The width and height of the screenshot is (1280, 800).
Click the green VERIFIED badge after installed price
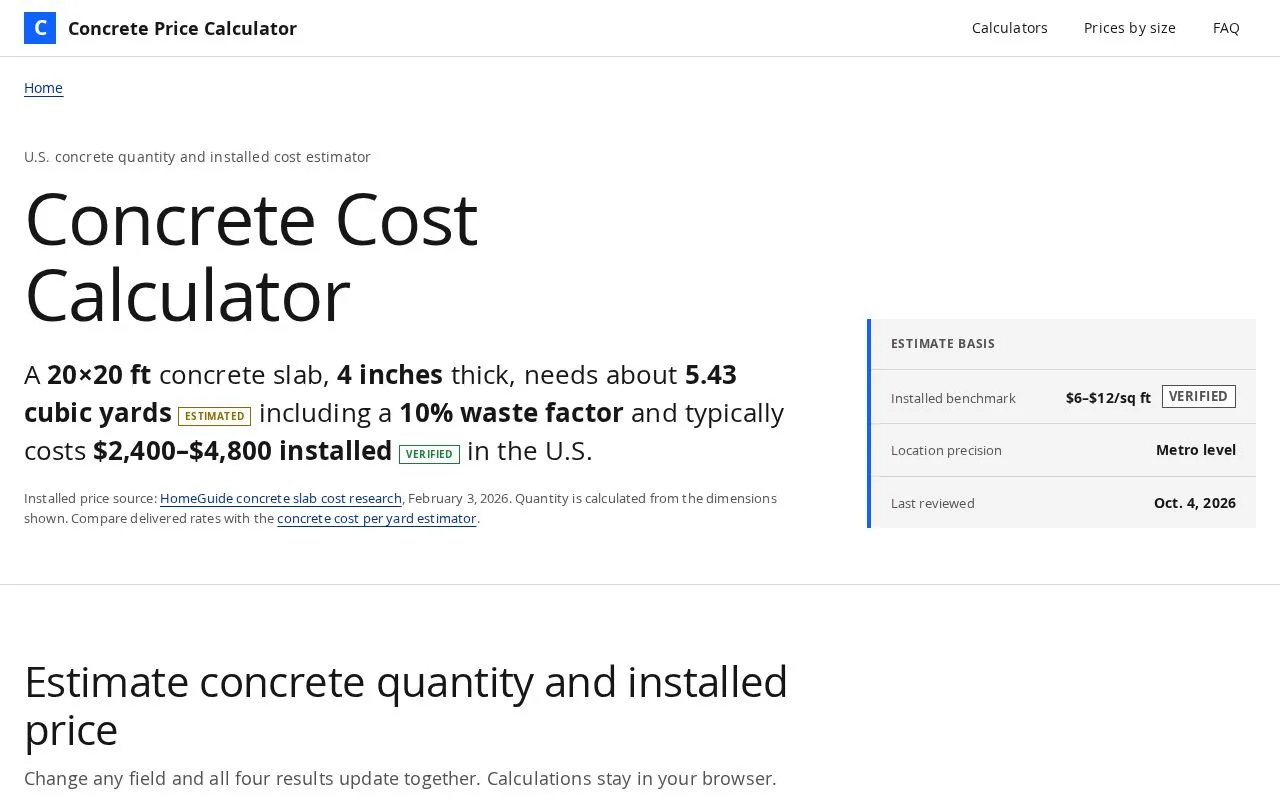coord(429,454)
